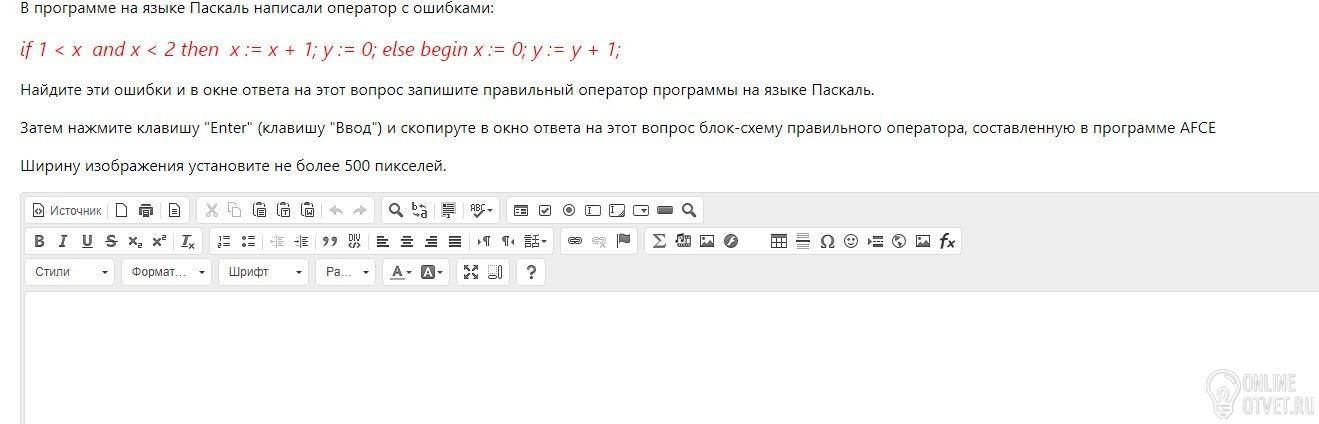The image size is (1319, 424).
Task: Paste from Word icon
Action: point(307,210)
